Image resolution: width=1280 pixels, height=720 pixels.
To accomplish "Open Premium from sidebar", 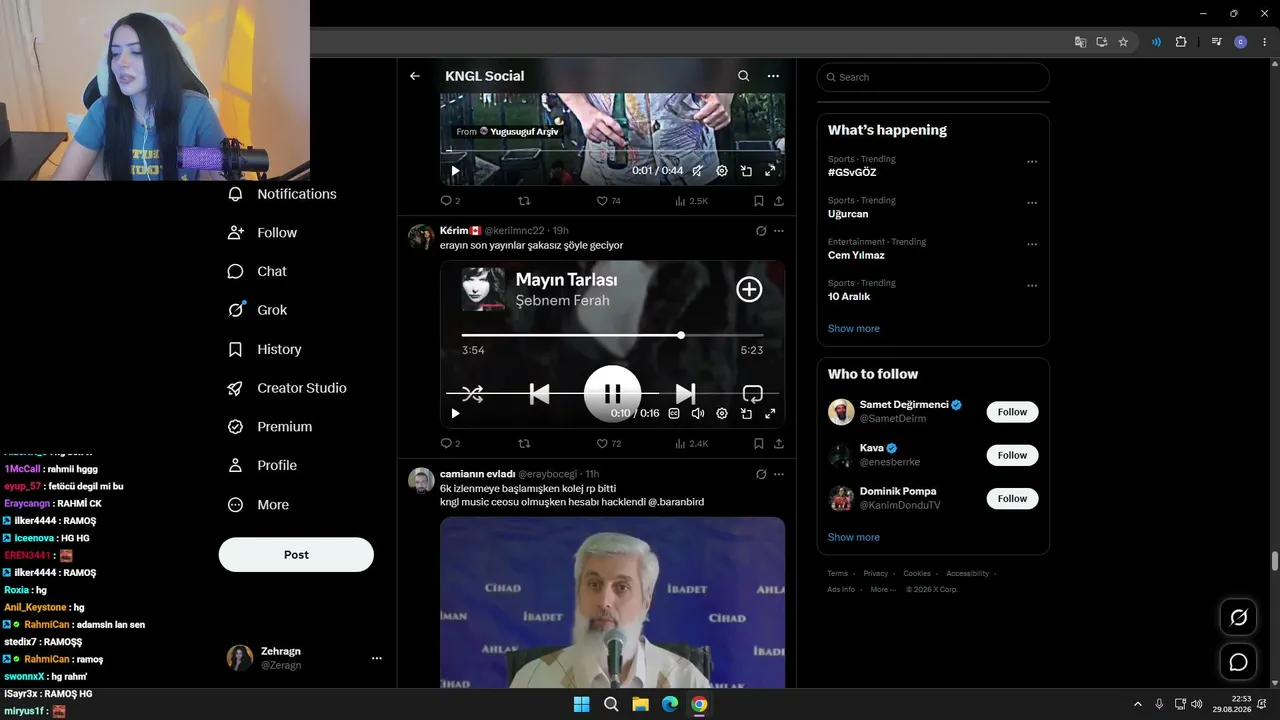I will [271, 427].
